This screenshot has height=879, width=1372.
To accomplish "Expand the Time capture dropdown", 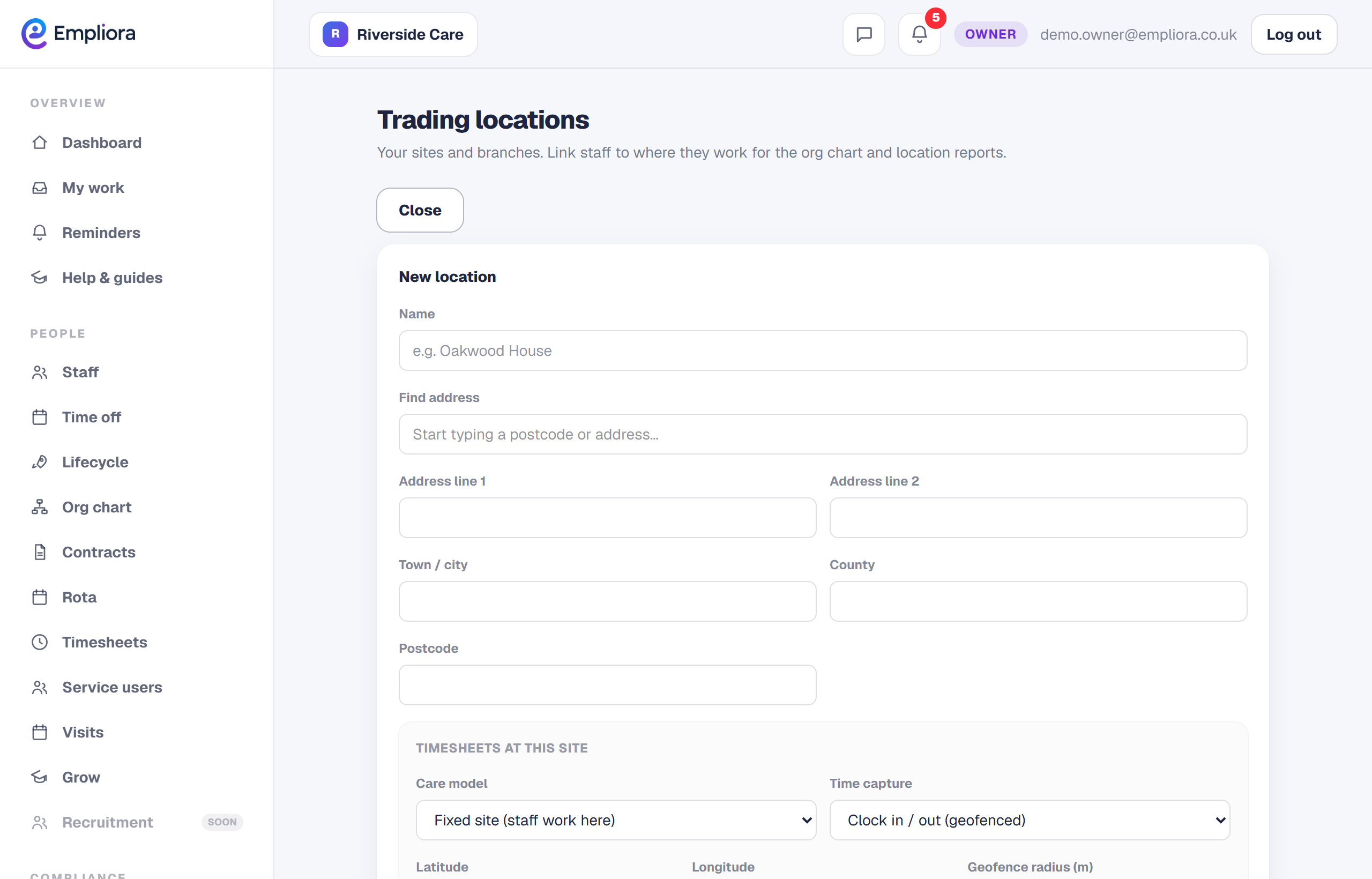I will [1029, 820].
